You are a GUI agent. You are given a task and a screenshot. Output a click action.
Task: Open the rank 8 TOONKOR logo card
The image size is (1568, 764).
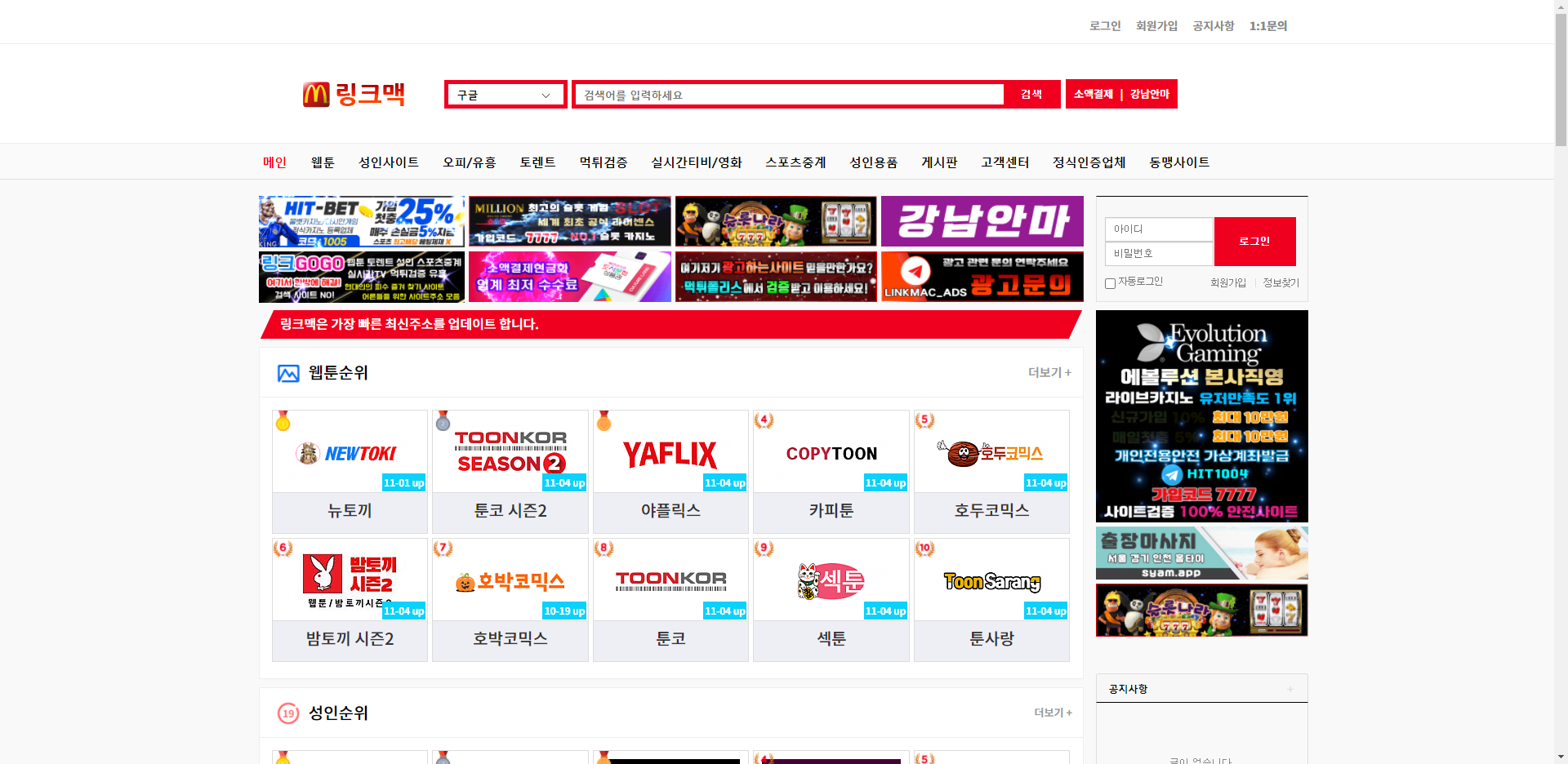pos(670,580)
